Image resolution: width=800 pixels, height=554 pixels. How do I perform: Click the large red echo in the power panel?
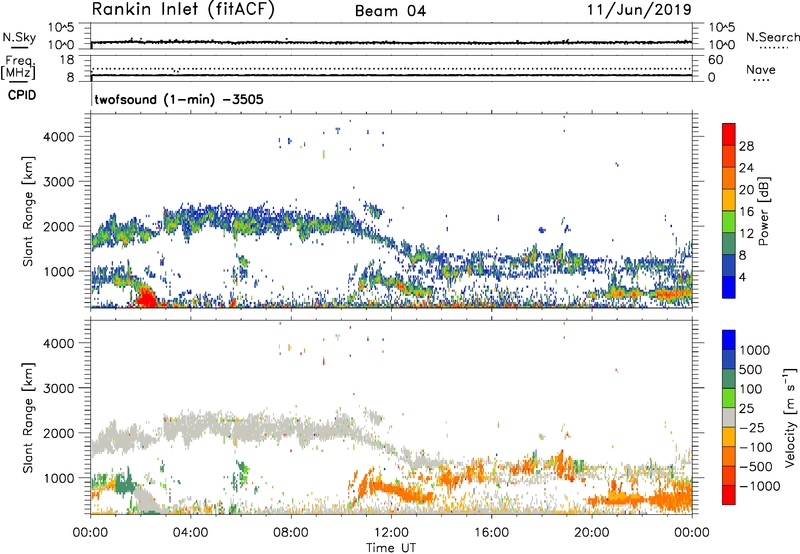(x=146, y=297)
